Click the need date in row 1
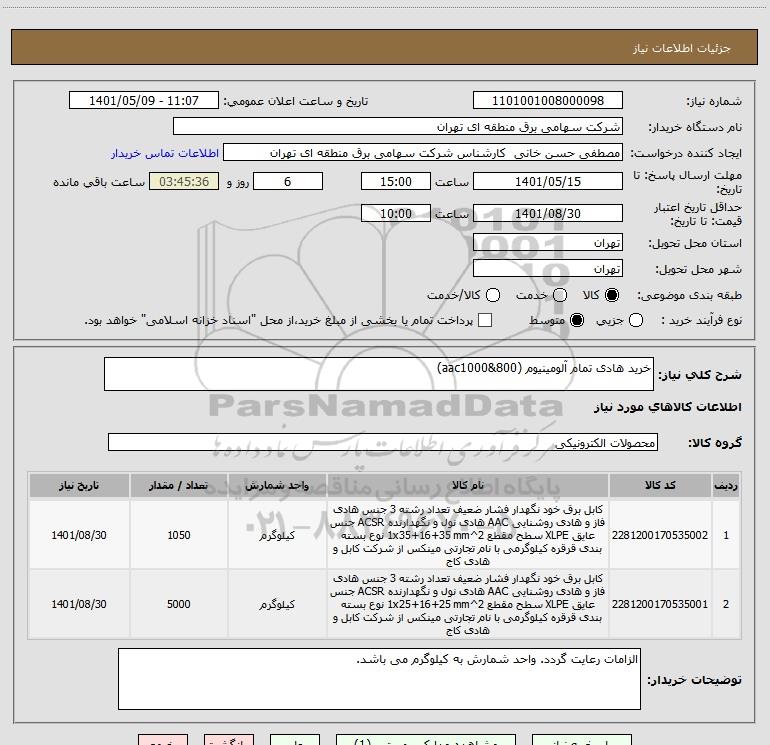Screen dimensions: 770x745 click(79, 535)
